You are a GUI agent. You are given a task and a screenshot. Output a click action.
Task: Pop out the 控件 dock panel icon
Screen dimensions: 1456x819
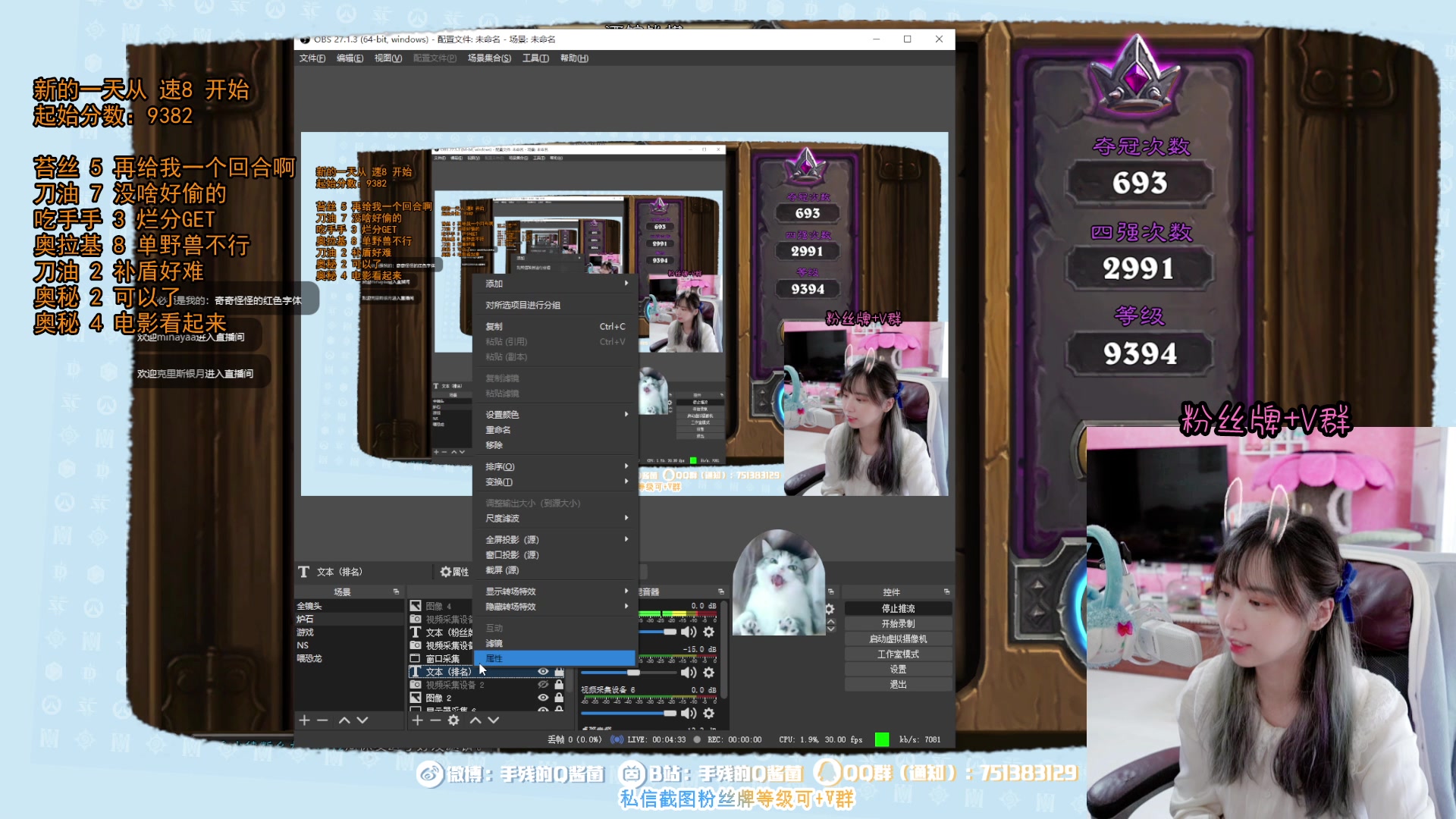point(946,591)
